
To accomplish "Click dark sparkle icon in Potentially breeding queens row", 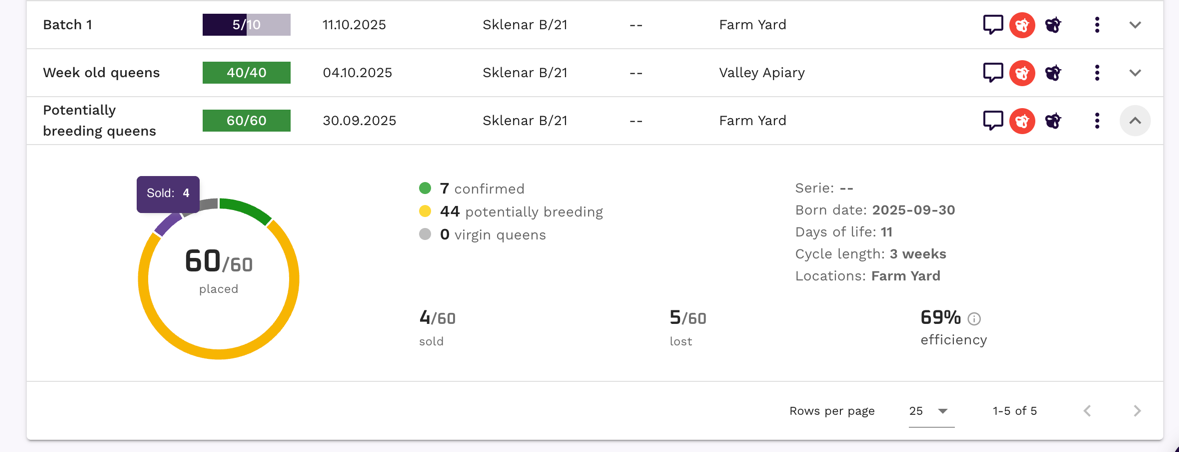I will pyautogui.click(x=1053, y=121).
